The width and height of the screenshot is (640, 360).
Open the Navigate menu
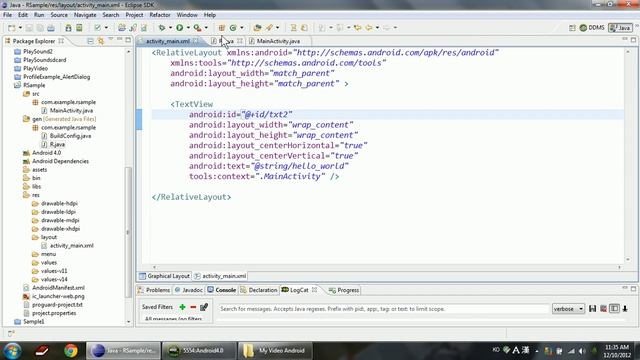pos(85,15)
